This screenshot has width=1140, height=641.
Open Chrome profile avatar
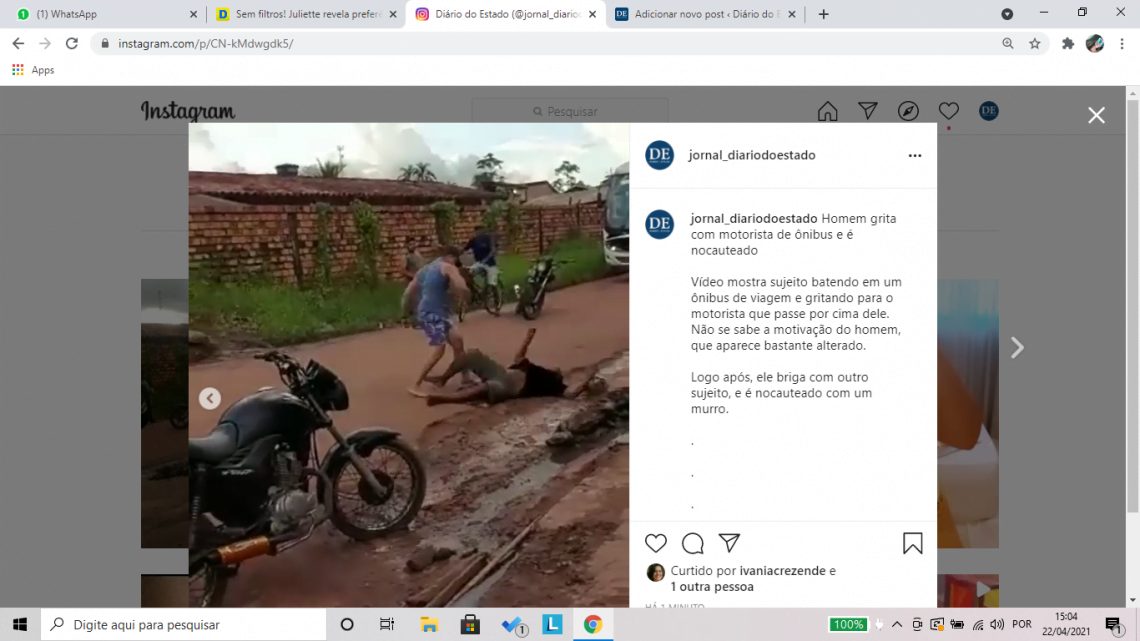1095,44
